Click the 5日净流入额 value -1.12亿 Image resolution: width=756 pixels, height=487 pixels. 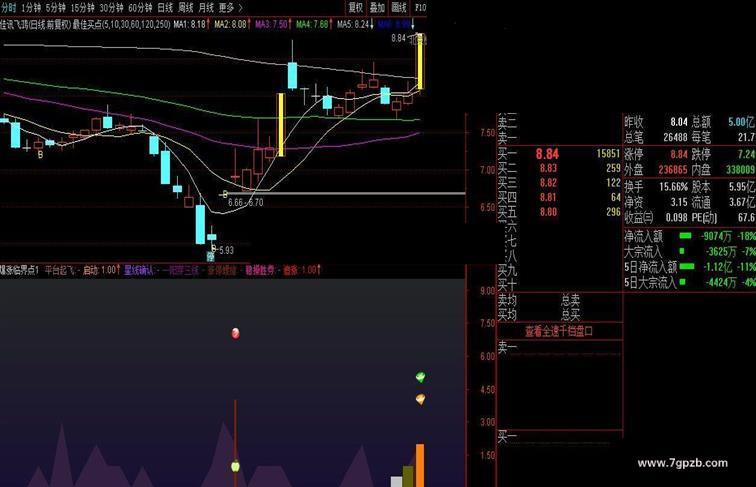[718, 267]
